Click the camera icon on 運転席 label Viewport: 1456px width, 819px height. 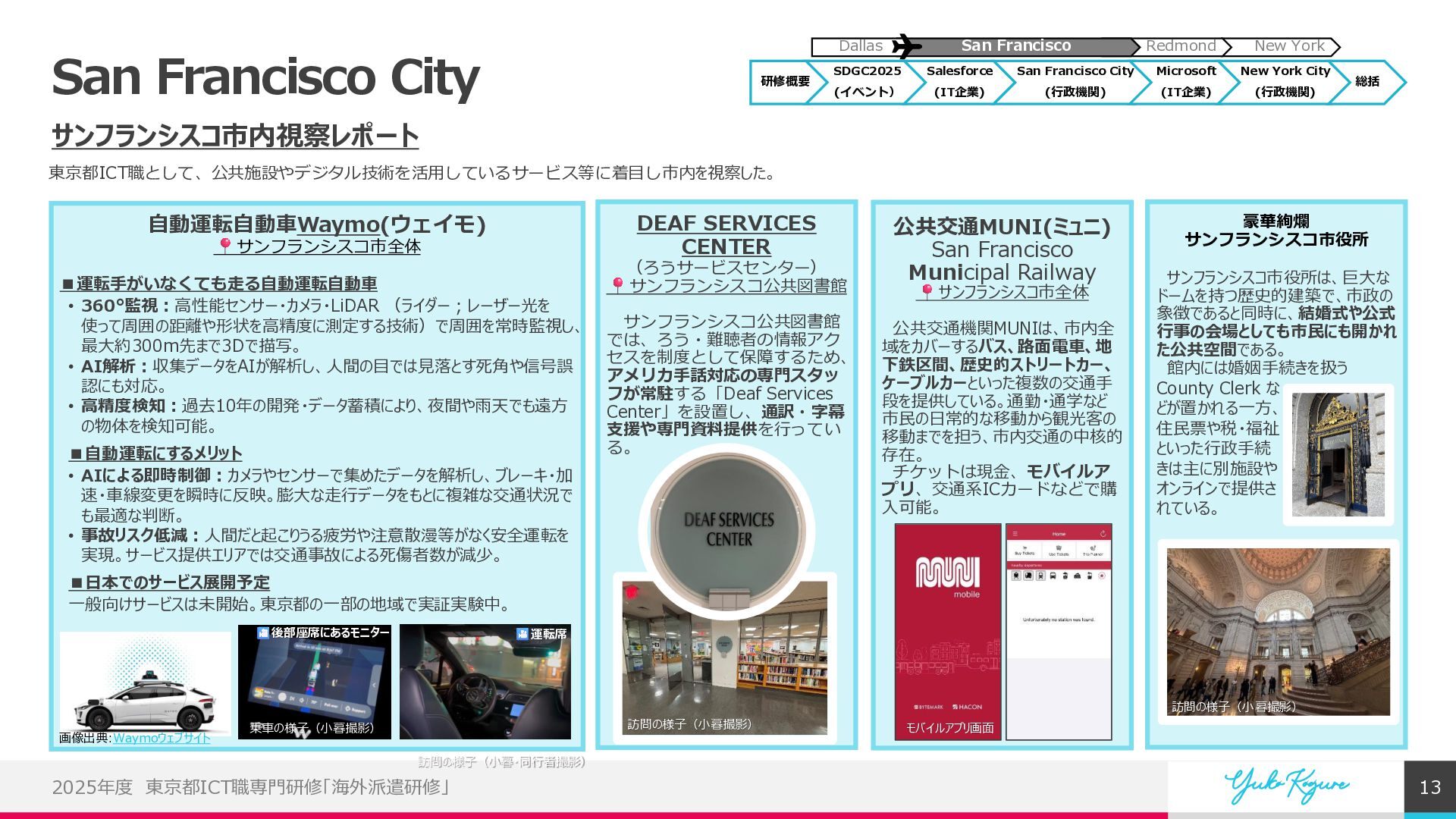point(522,634)
